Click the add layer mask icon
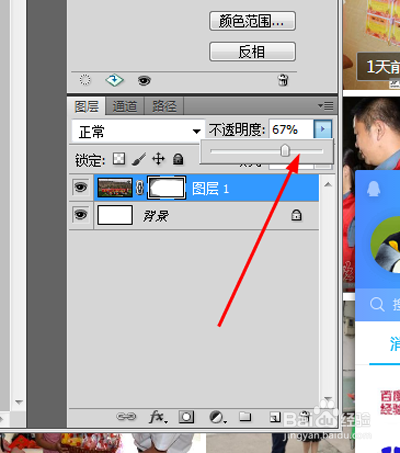Viewport: 400px width, 453px height. click(186, 417)
